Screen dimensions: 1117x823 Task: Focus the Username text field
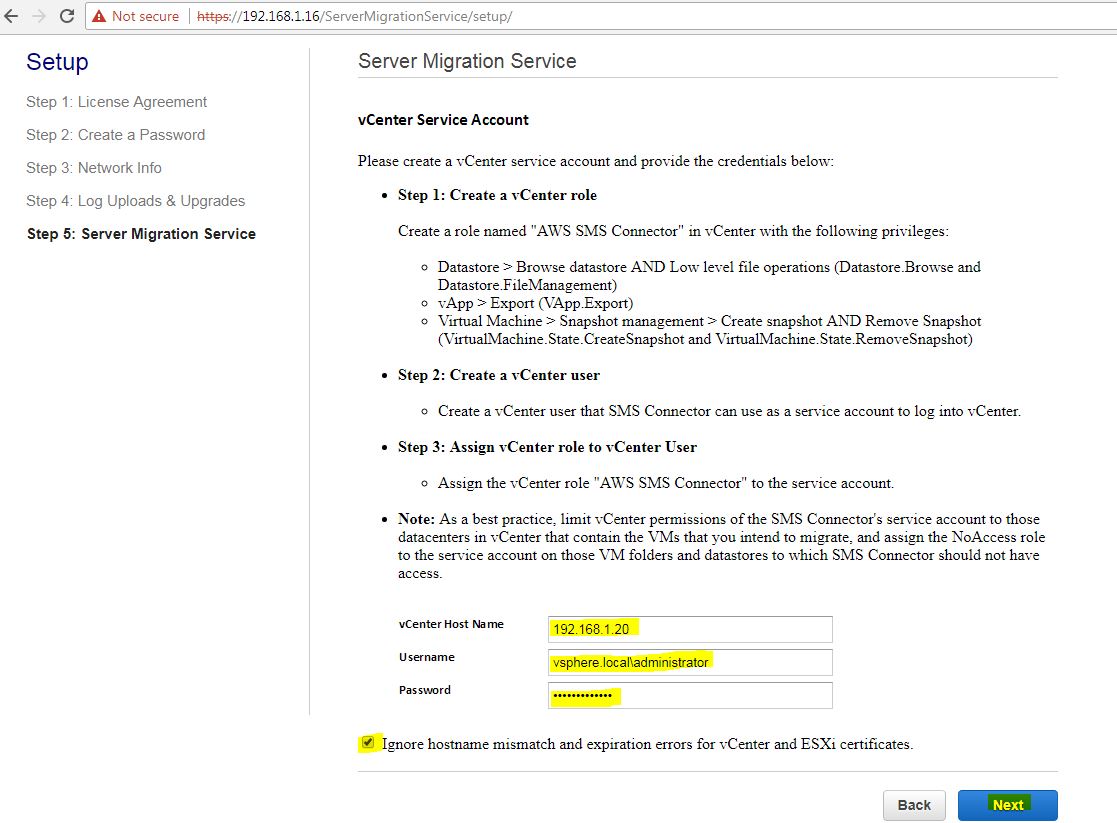pyautogui.click(x=689, y=662)
